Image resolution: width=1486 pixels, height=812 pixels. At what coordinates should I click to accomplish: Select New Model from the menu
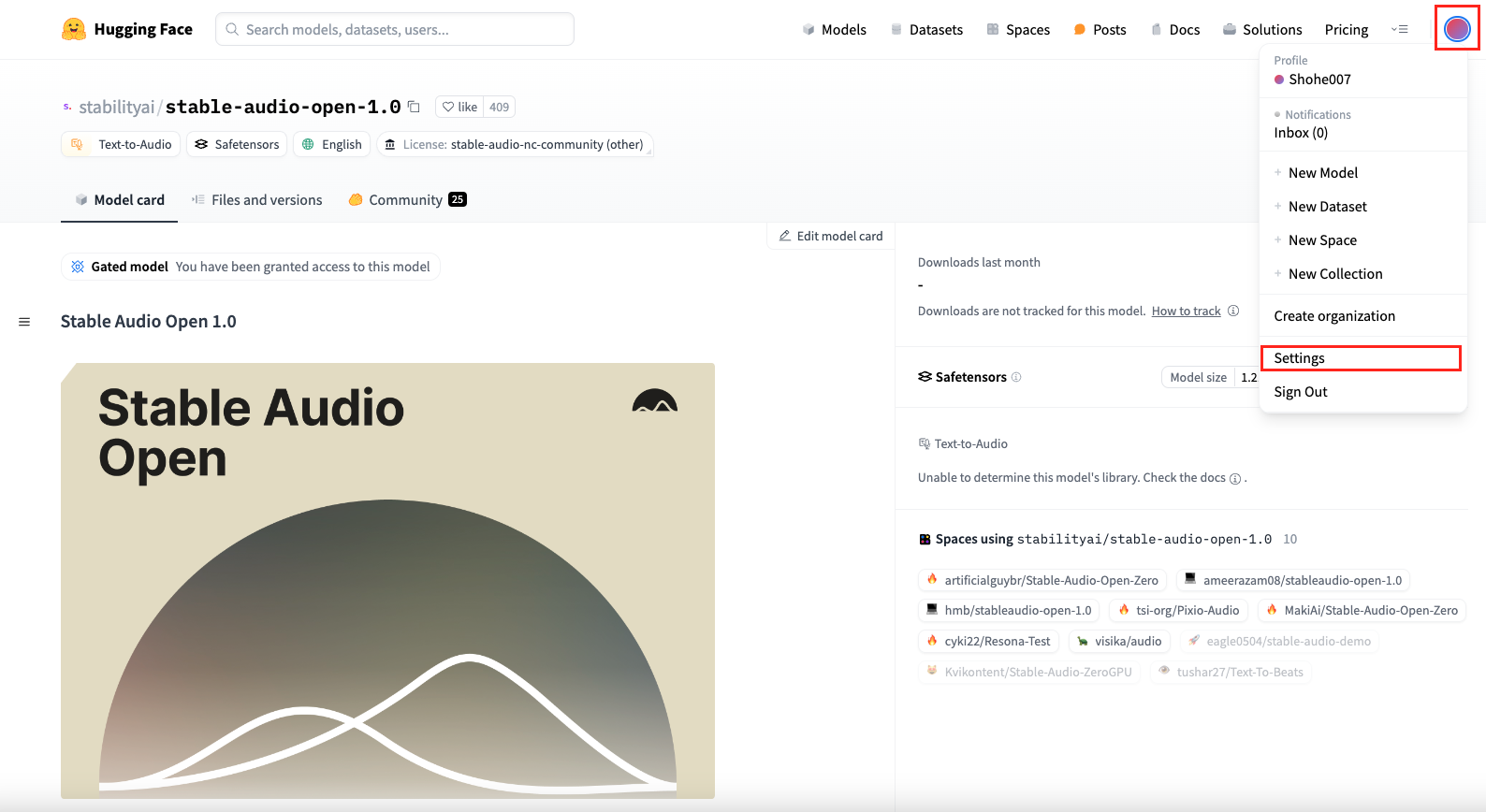click(x=1322, y=173)
